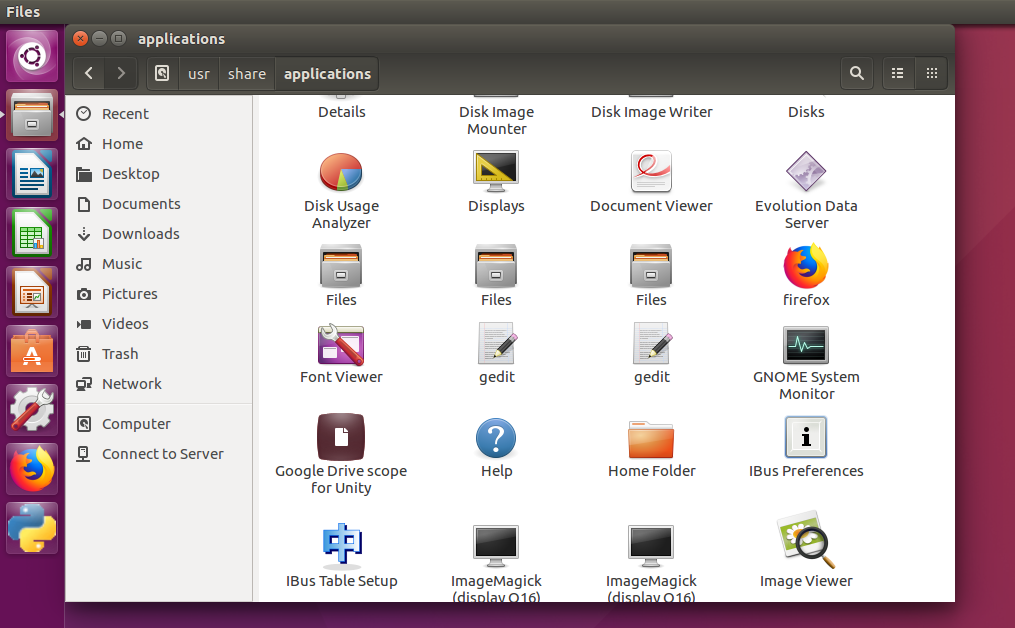Open Videos in the sidebar
The image size is (1015, 628).
click(x=159, y=324)
